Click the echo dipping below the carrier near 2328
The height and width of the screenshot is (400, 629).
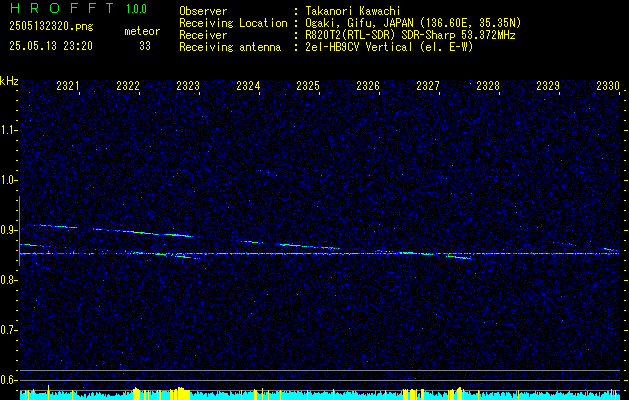(x=461, y=257)
